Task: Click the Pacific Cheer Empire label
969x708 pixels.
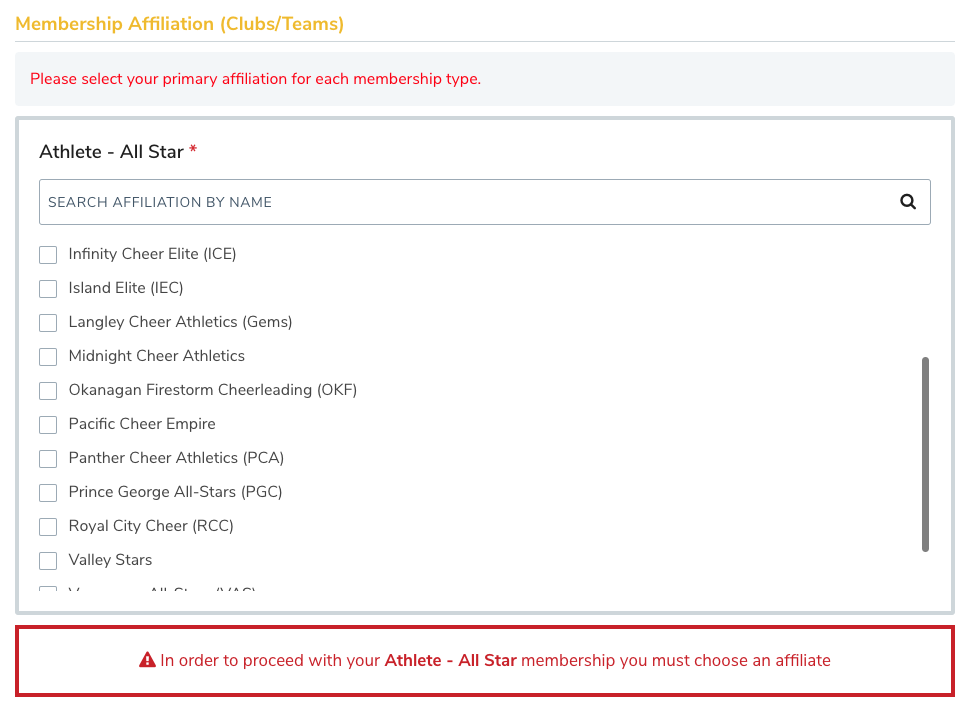Action: (142, 424)
